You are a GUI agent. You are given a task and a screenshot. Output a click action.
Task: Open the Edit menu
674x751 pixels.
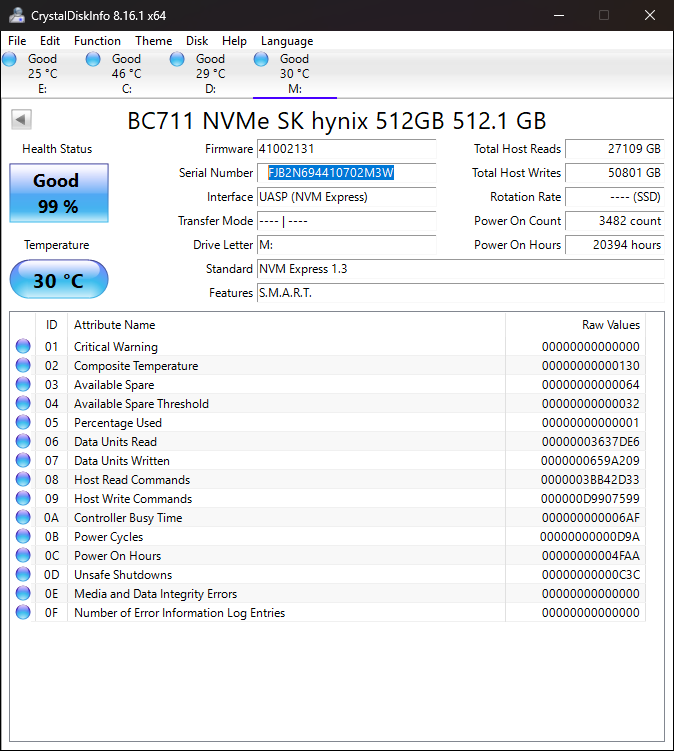pos(50,41)
